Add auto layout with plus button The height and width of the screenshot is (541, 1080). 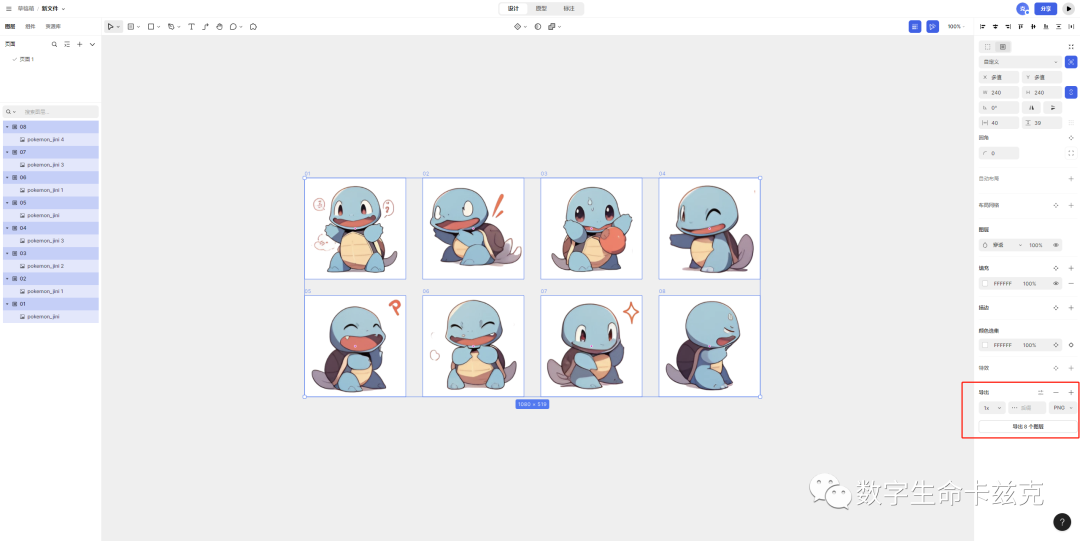(1071, 178)
